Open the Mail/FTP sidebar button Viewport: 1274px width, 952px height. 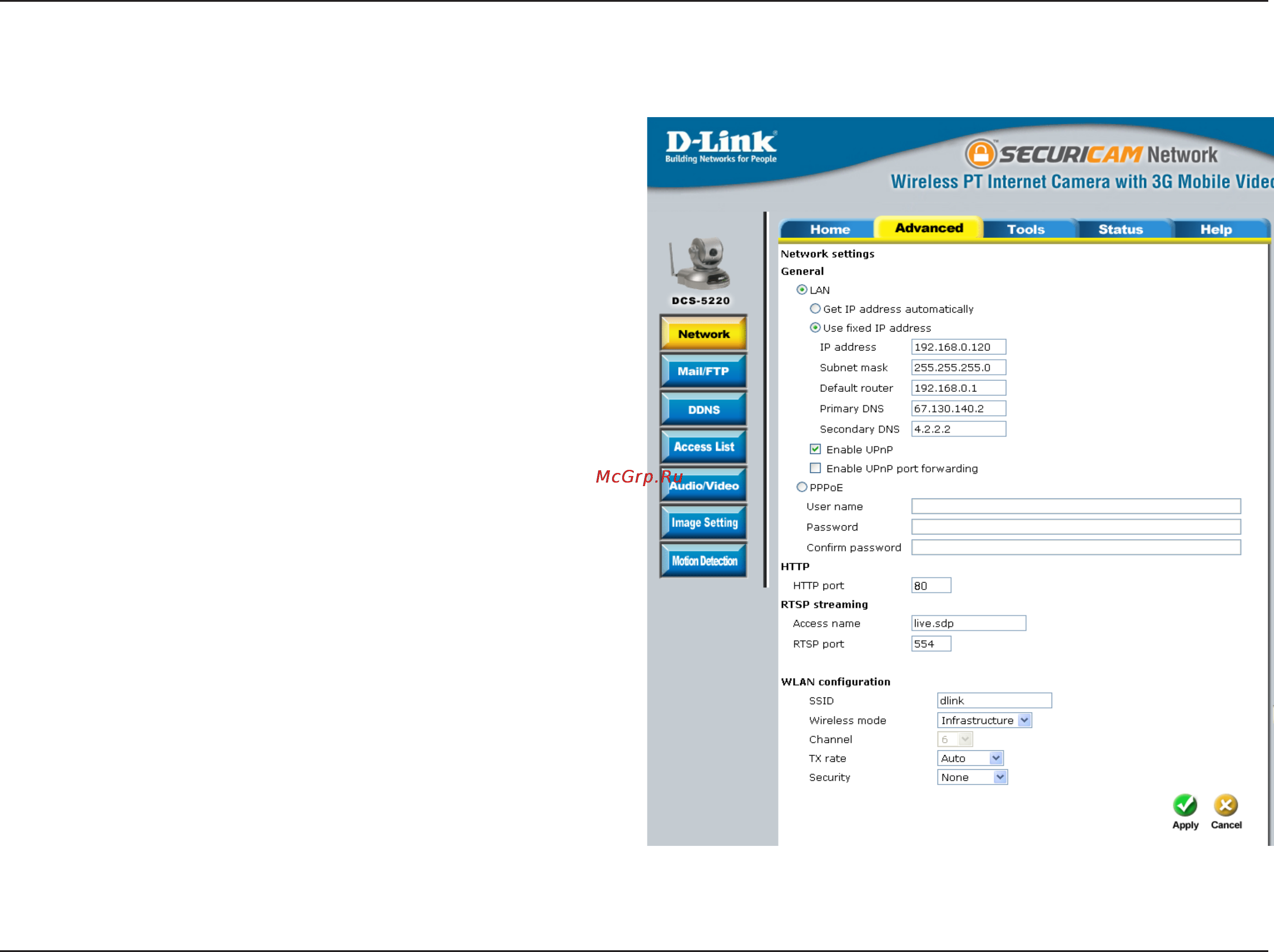coord(703,372)
